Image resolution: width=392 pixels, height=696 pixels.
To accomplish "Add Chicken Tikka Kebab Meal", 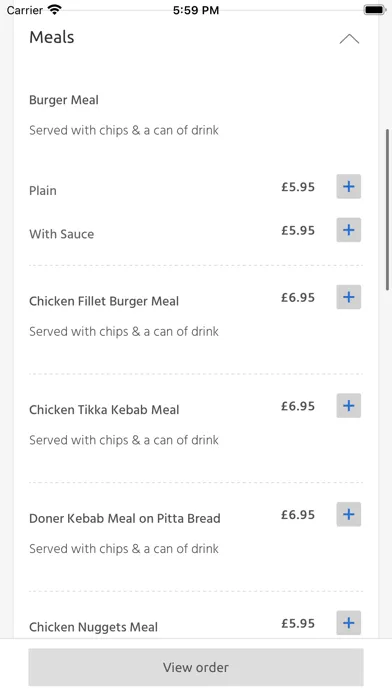I will coord(348,406).
